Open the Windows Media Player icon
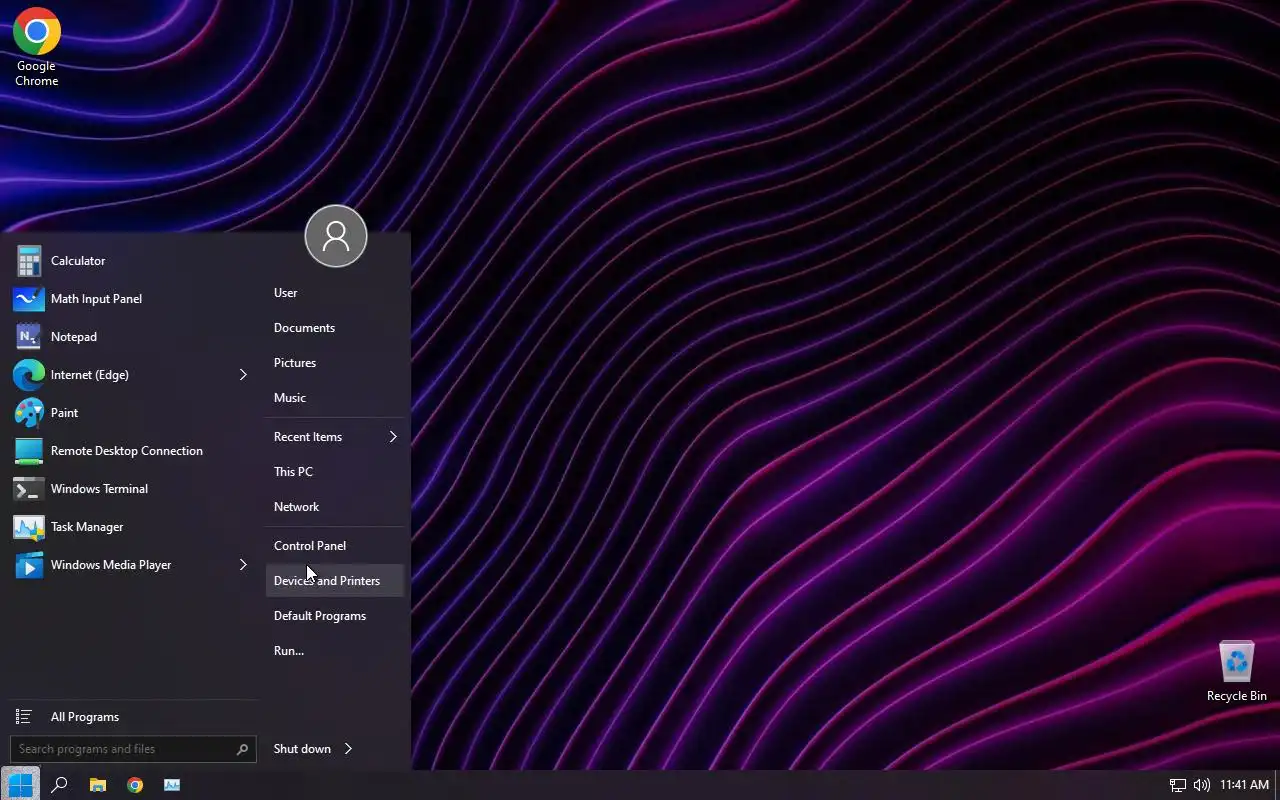This screenshot has width=1280, height=800. pyautogui.click(x=28, y=565)
